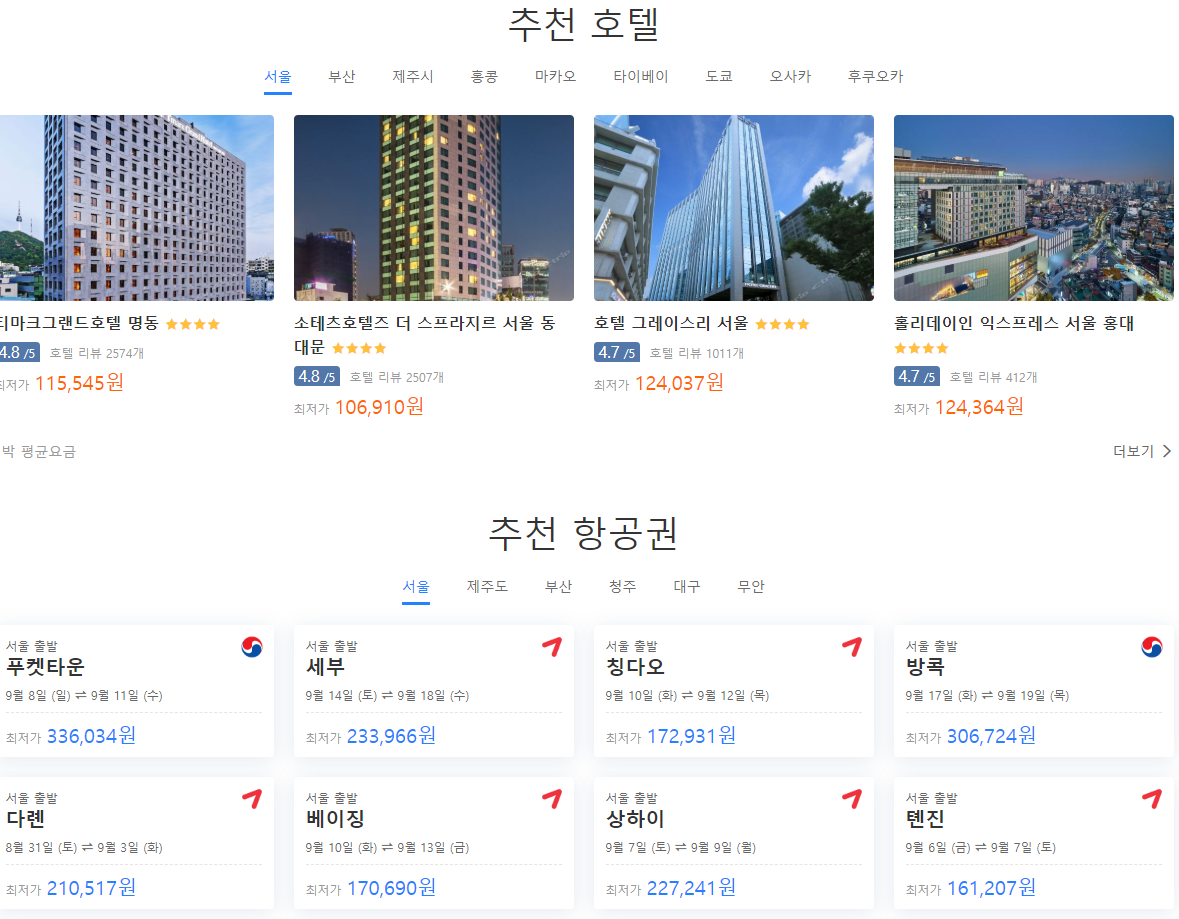Switch to the 오사카 hotel tab

click(790, 77)
